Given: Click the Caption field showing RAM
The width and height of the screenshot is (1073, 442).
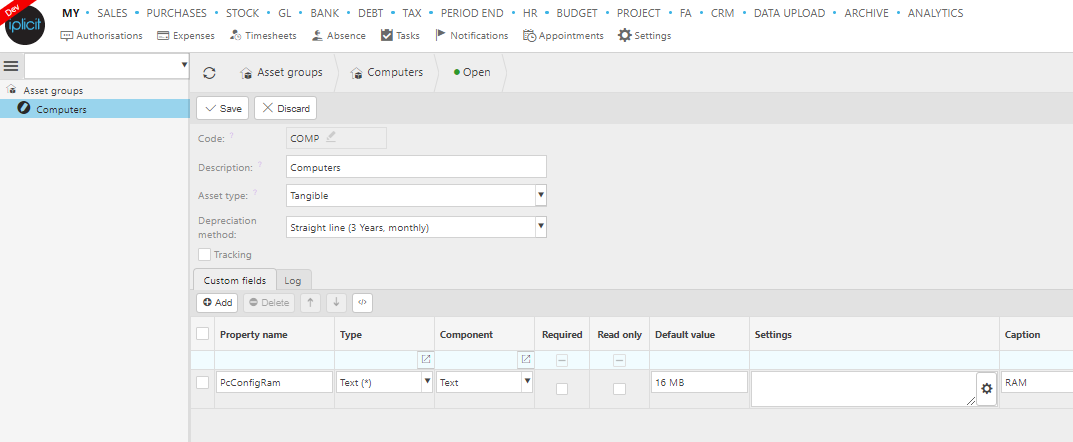Looking at the screenshot, I should [1036, 382].
